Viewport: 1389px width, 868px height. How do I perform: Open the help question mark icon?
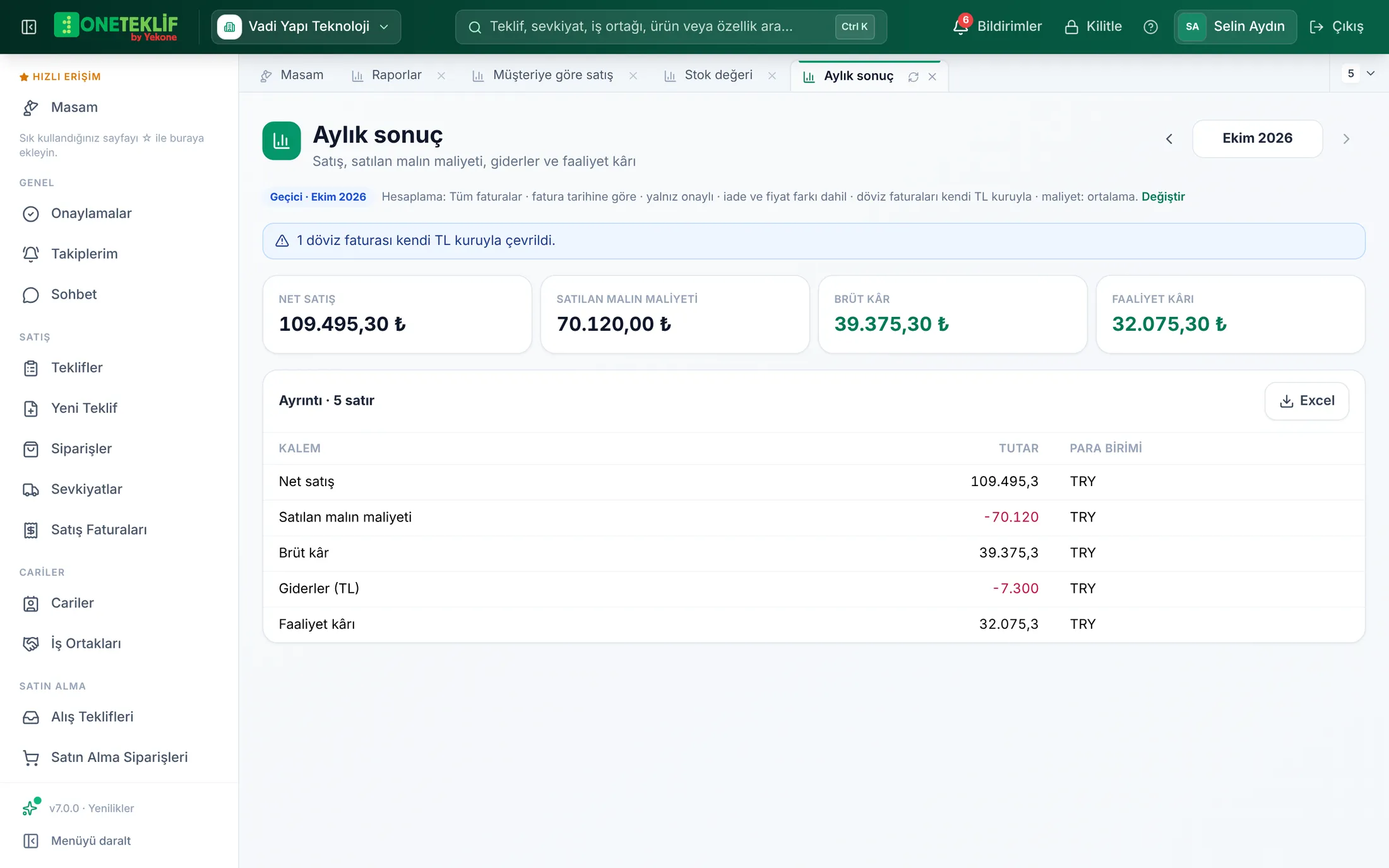point(1150,27)
